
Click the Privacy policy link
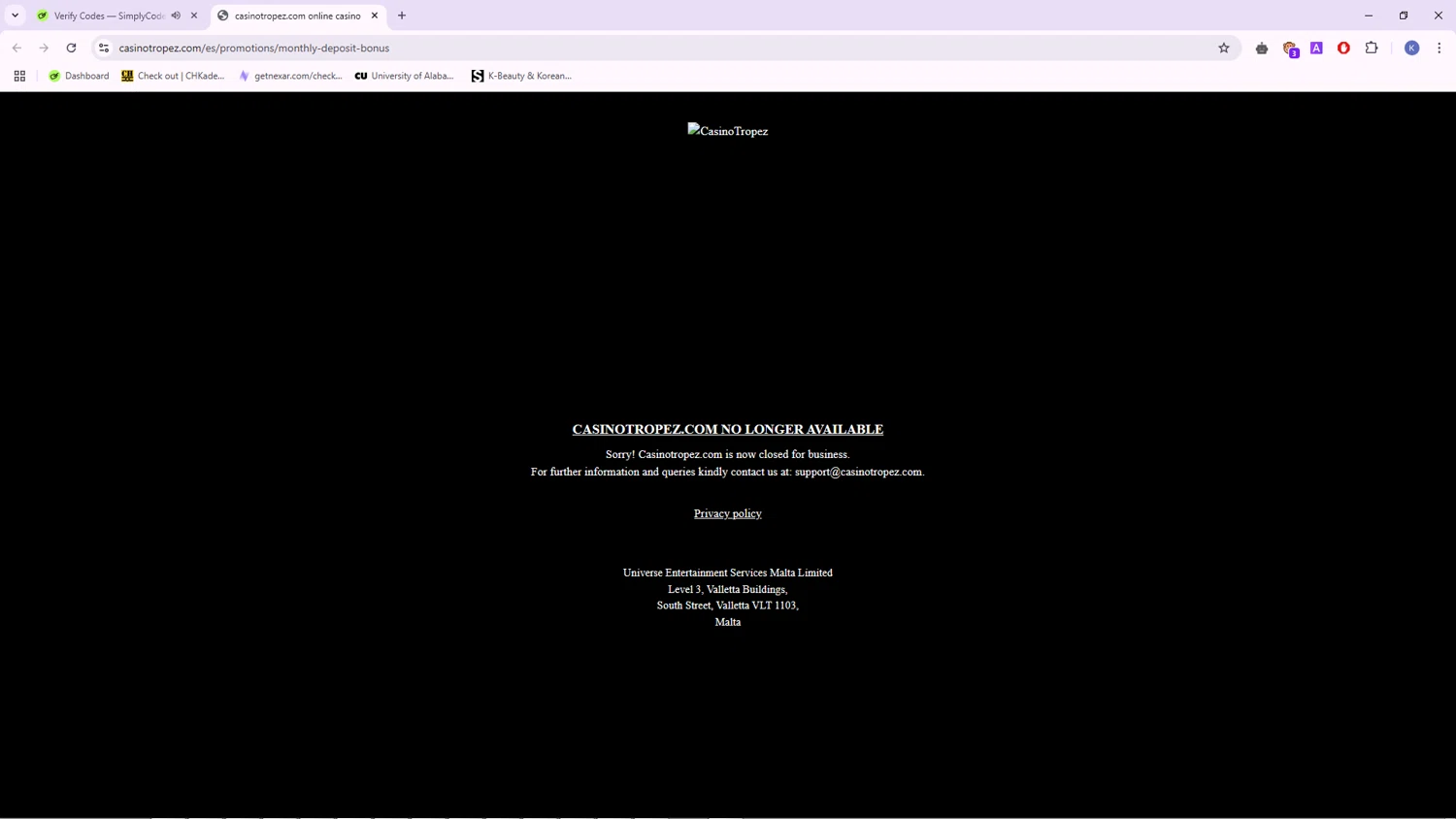coord(728,513)
